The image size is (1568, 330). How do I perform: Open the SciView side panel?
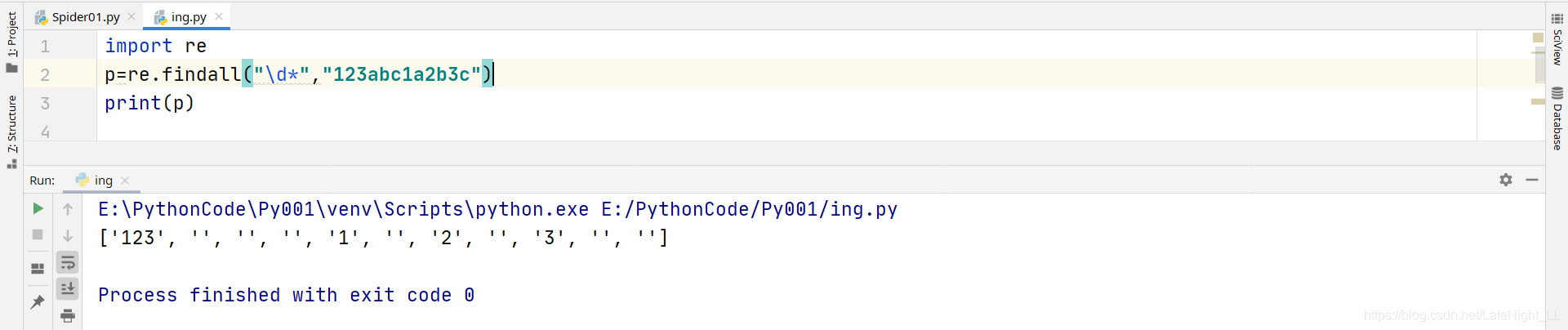pos(1557,38)
